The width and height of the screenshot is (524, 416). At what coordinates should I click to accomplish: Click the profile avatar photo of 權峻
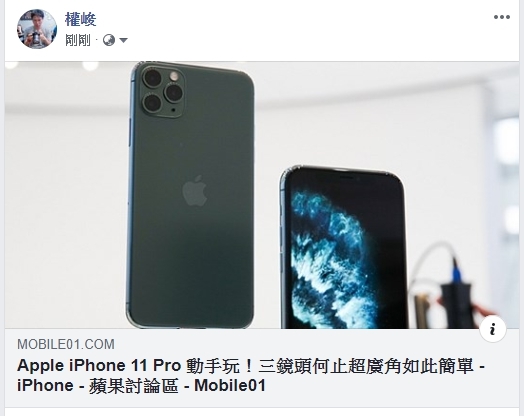37,29
